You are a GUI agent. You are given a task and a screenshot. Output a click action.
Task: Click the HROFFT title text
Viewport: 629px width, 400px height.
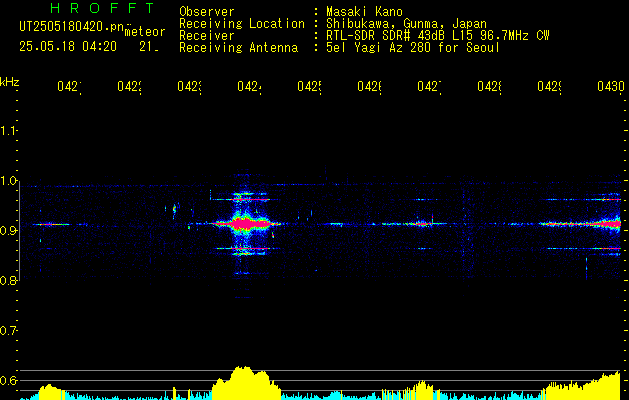pos(103,8)
